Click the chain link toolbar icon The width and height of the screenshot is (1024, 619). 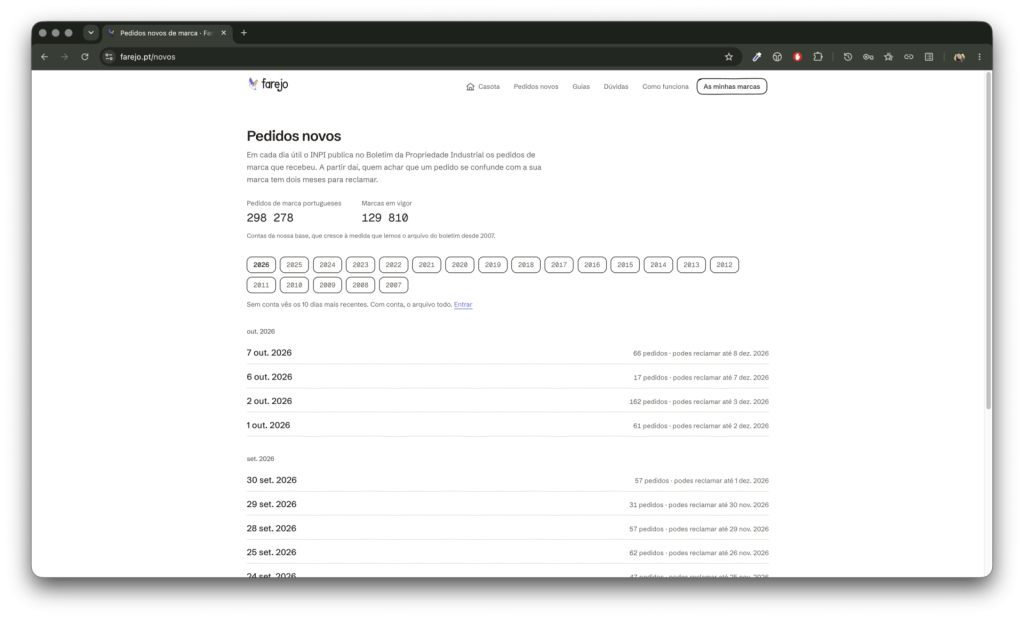coord(908,57)
